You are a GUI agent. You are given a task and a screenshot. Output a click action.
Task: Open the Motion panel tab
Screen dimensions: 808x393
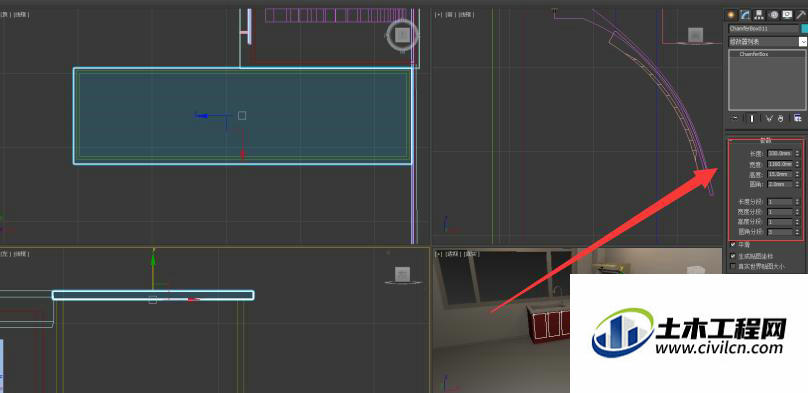coord(773,15)
